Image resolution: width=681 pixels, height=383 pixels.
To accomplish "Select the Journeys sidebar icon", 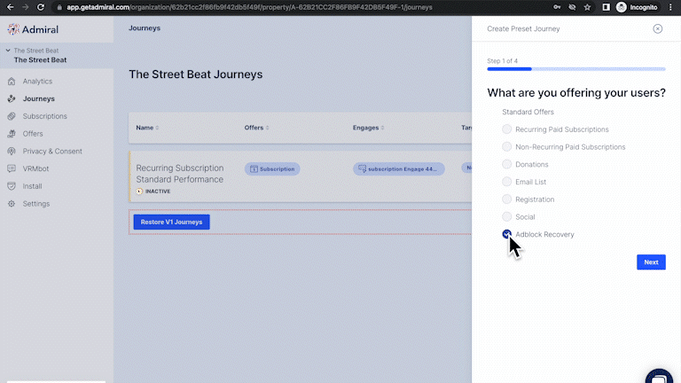I will tap(11, 99).
